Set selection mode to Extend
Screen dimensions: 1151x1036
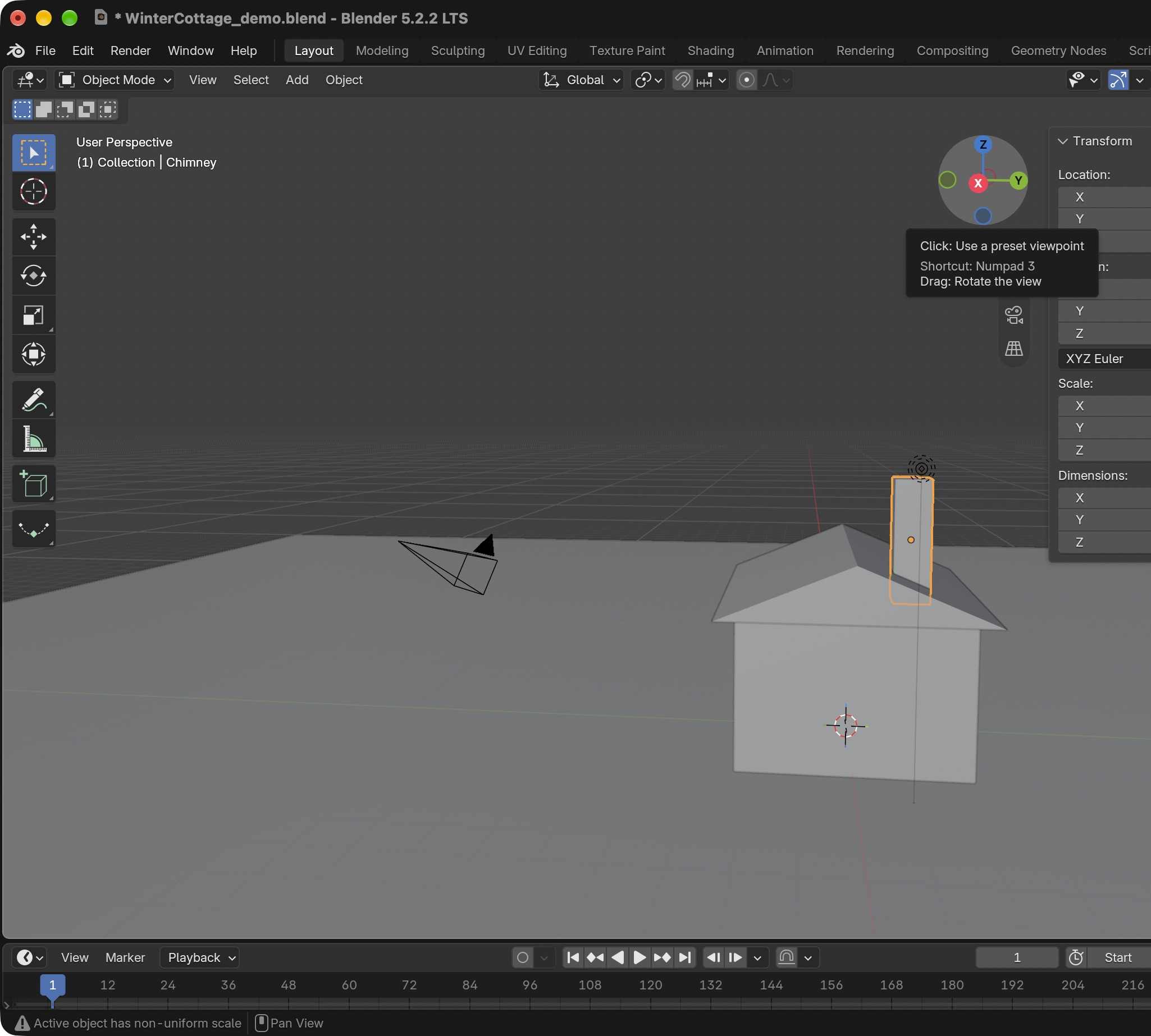click(44, 109)
